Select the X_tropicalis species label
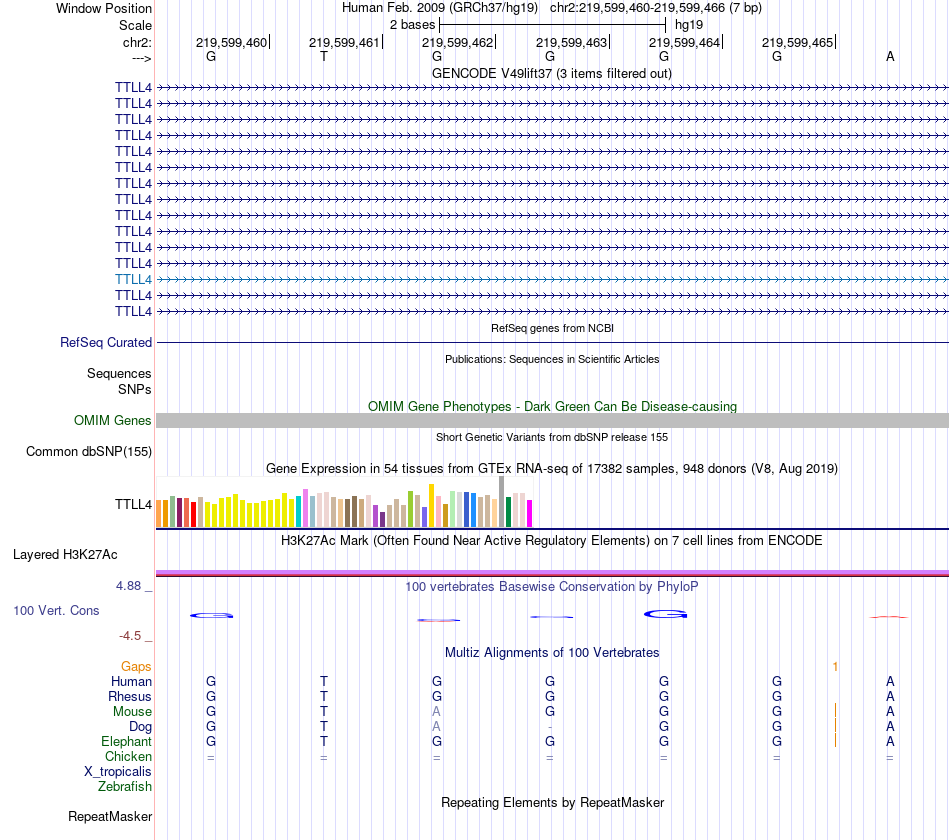Image resolution: width=950 pixels, height=840 pixels. 118,772
